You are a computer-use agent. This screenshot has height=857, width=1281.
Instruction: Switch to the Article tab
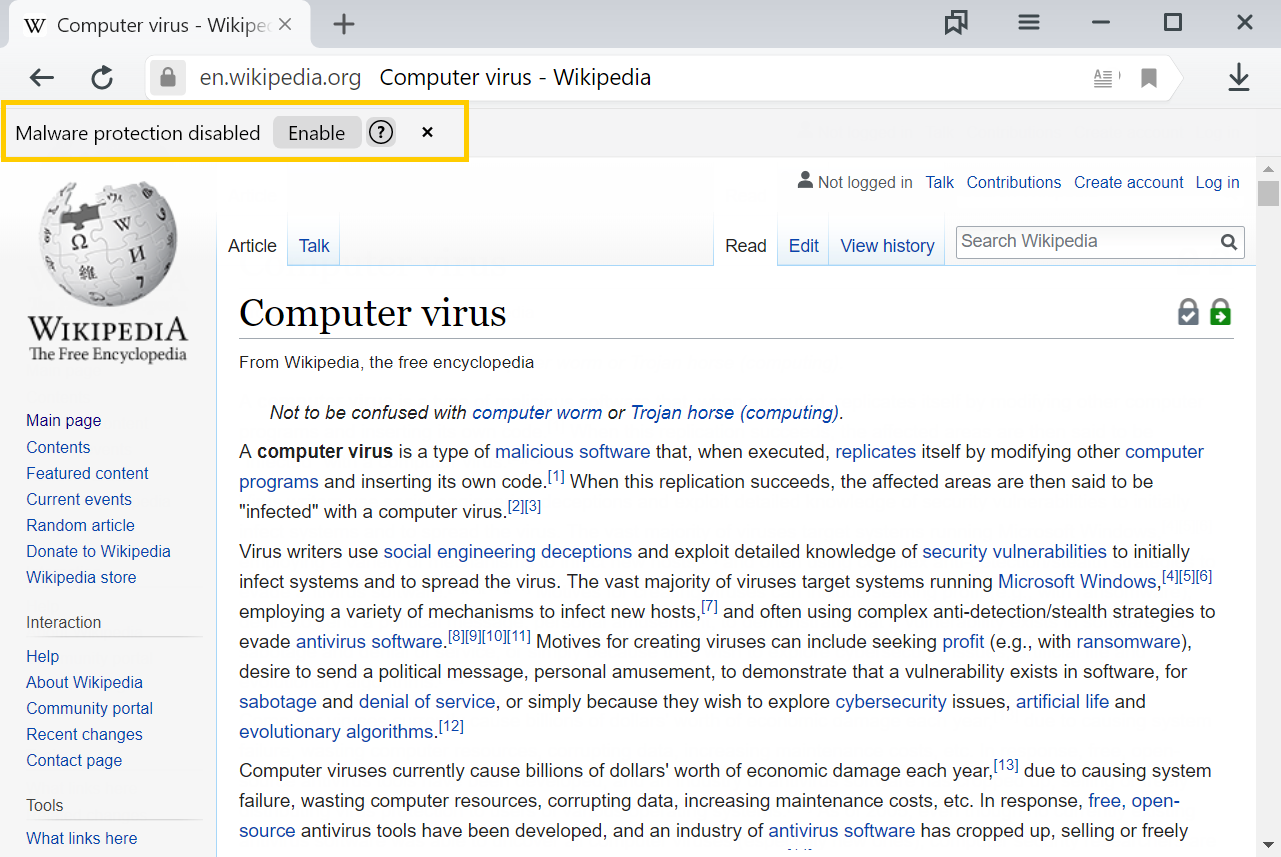click(252, 246)
